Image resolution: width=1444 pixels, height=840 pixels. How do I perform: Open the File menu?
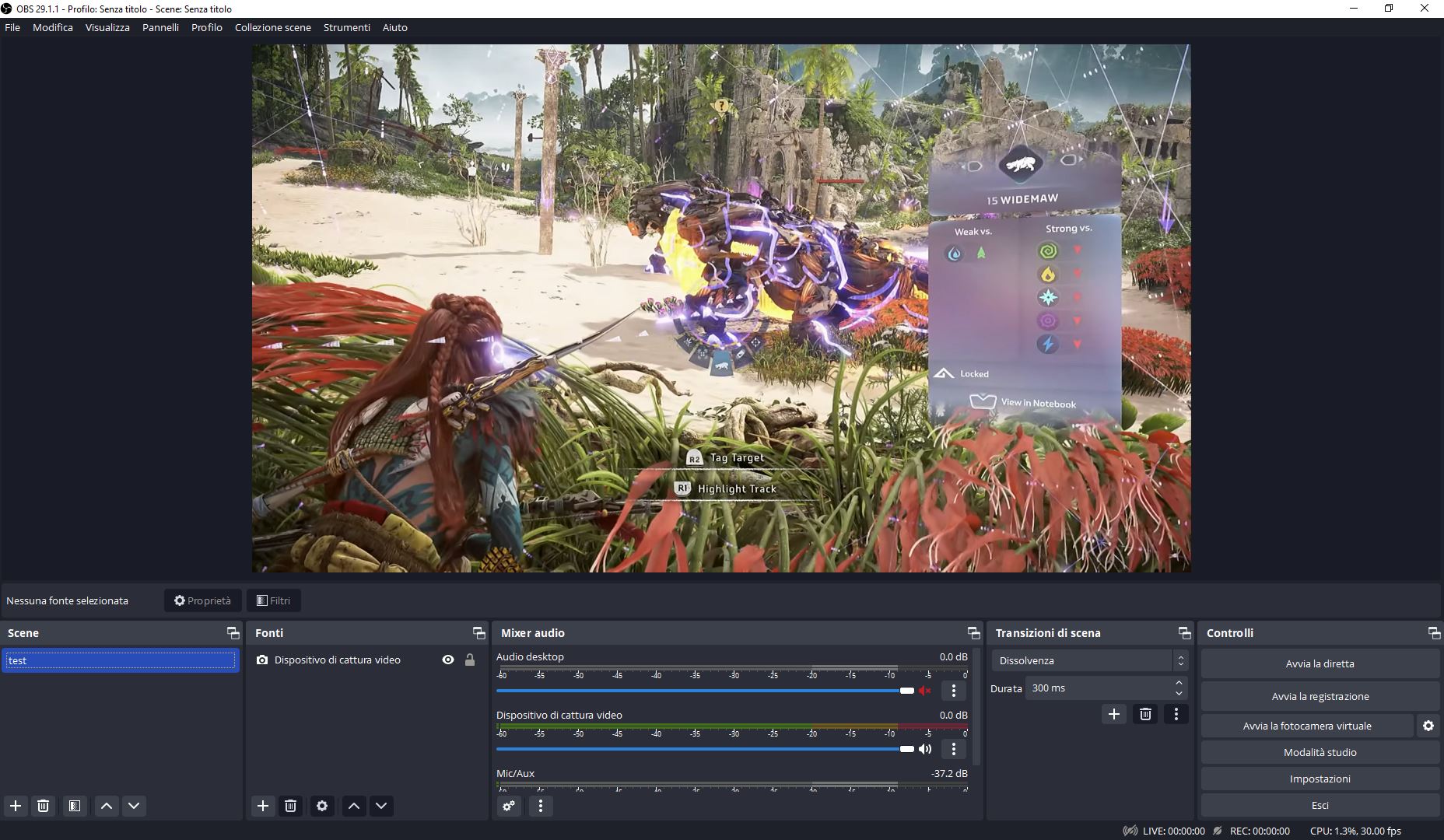pyautogui.click(x=12, y=27)
